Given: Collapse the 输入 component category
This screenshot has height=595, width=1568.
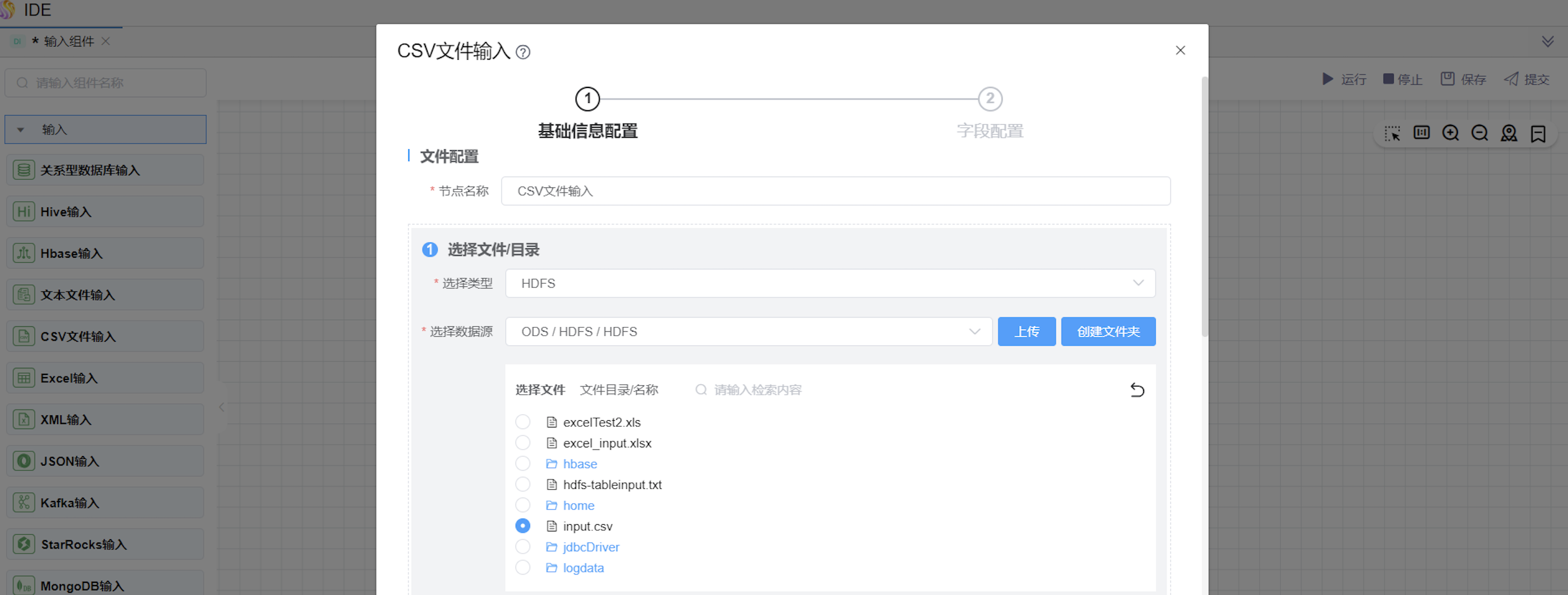Looking at the screenshot, I should [20, 129].
